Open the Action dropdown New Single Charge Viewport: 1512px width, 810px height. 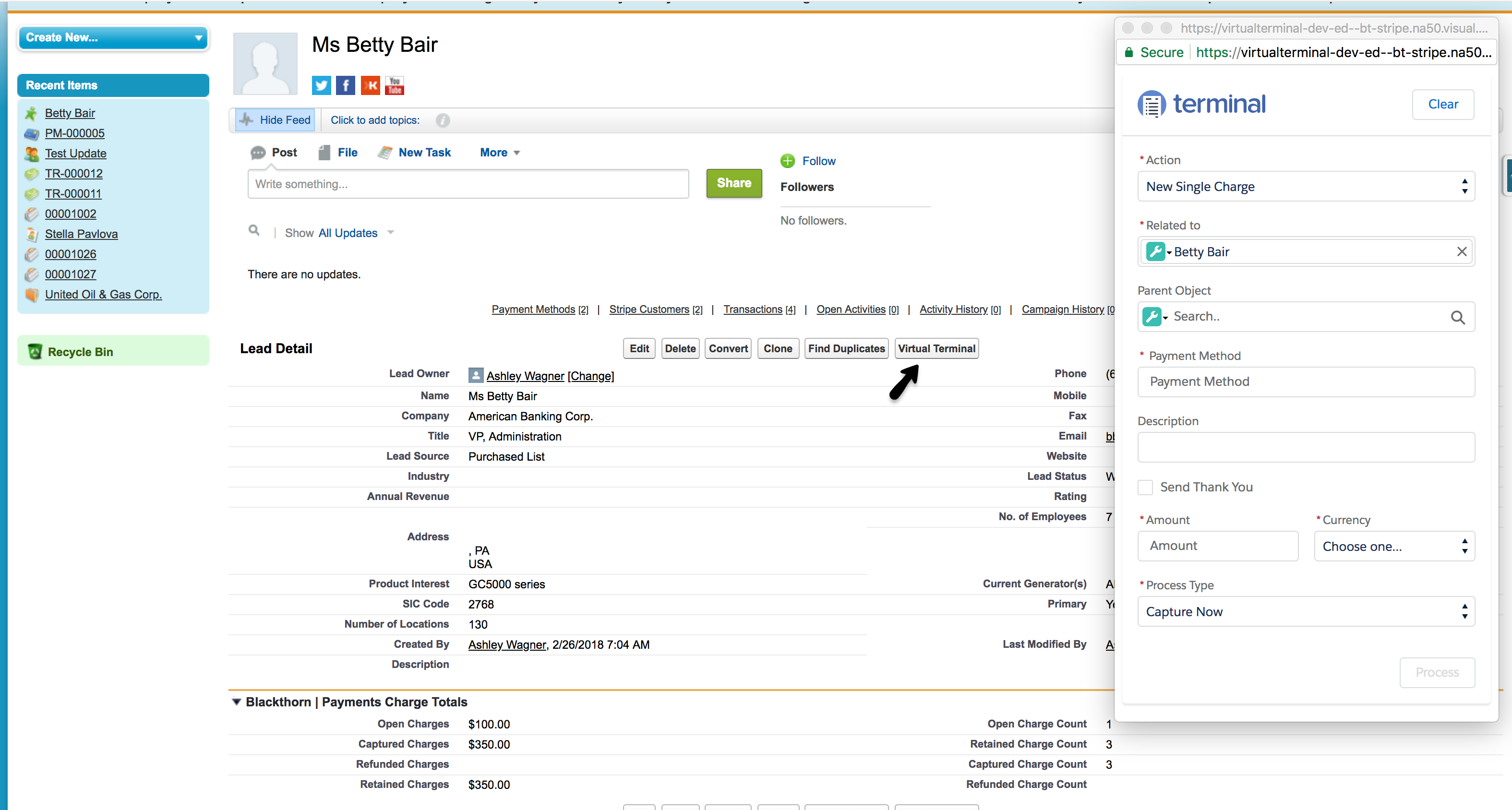pos(1306,187)
